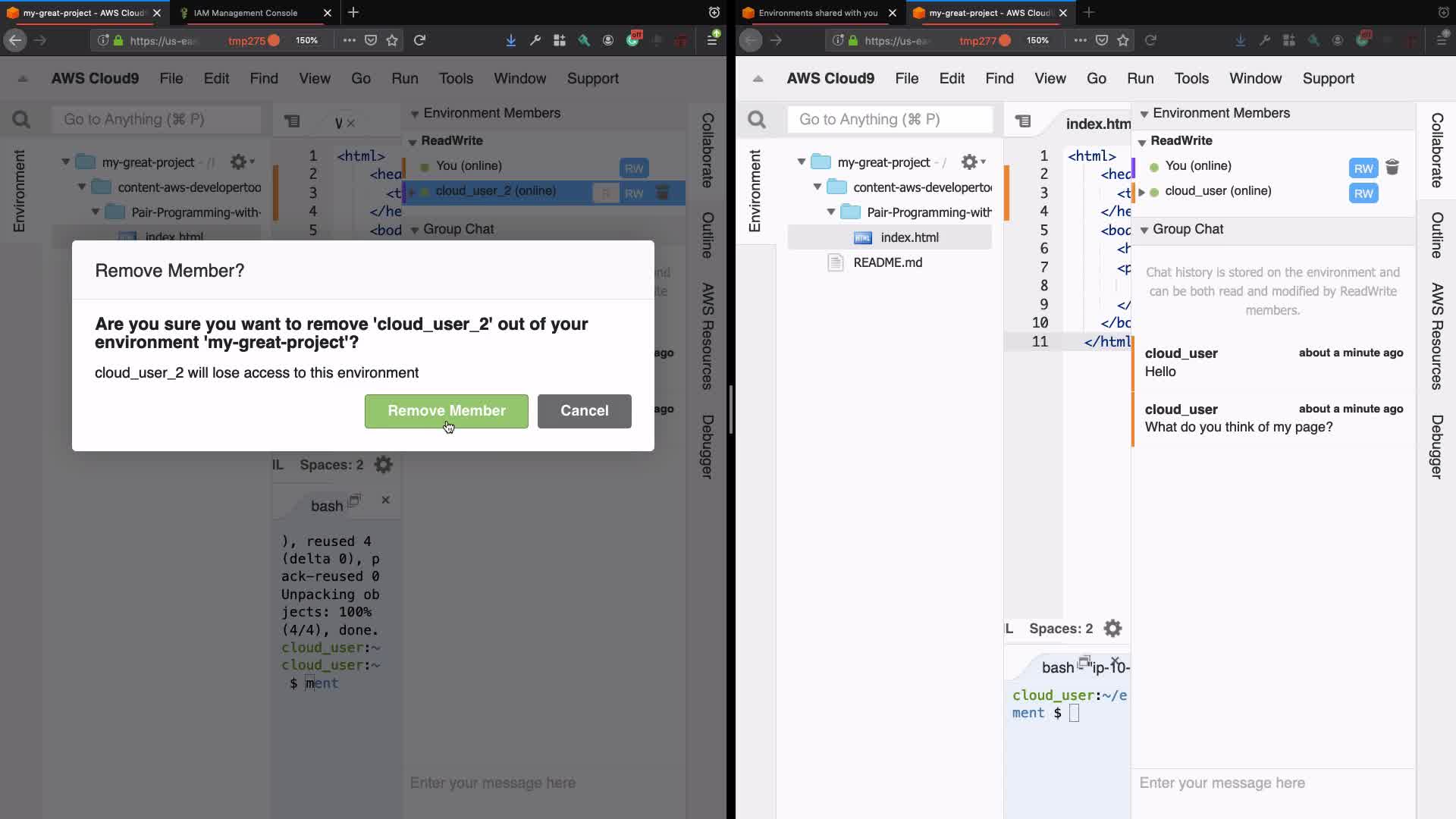Select index.html in right file tree

(x=908, y=237)
